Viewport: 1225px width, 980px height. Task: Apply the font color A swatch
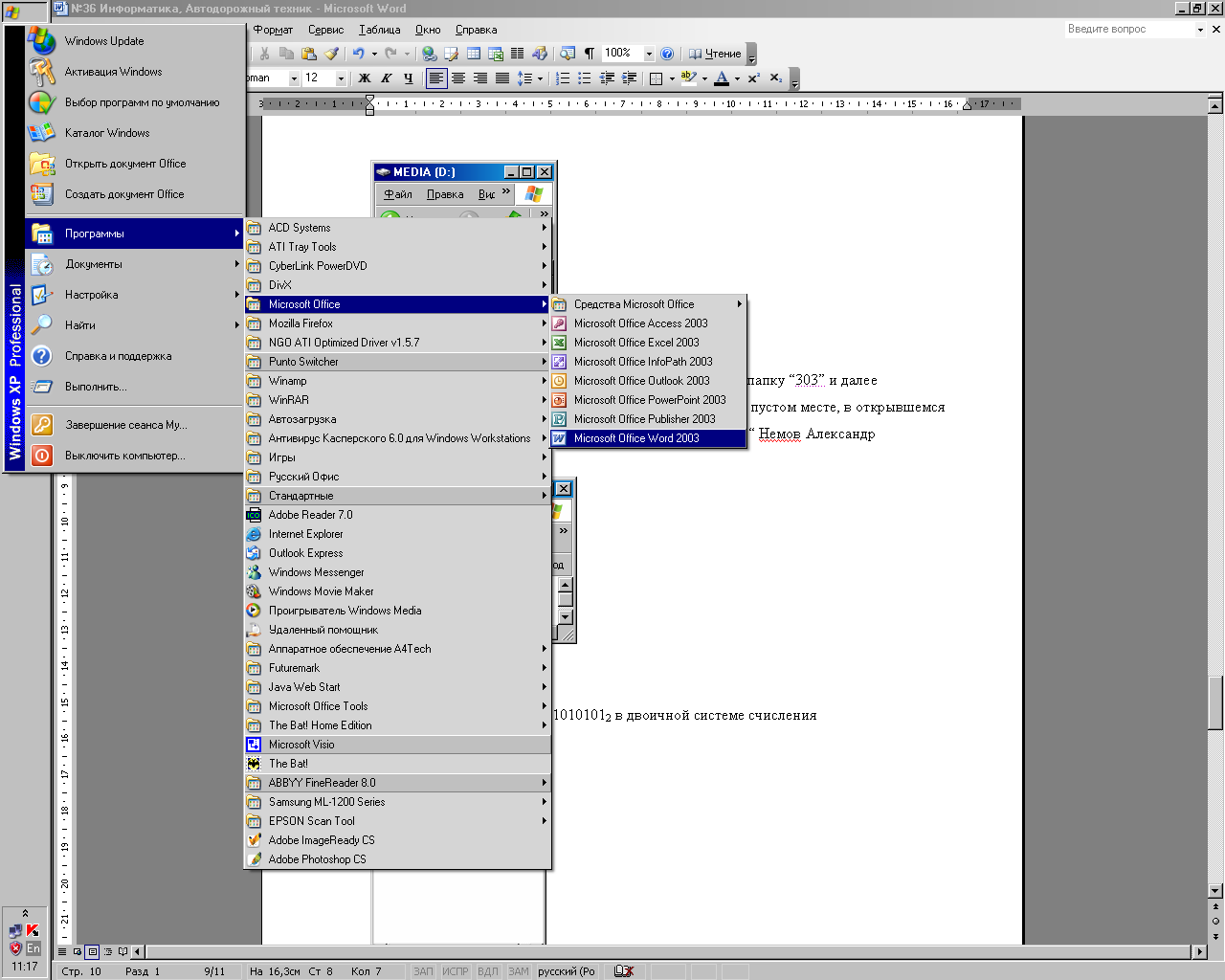pos(723,78)
